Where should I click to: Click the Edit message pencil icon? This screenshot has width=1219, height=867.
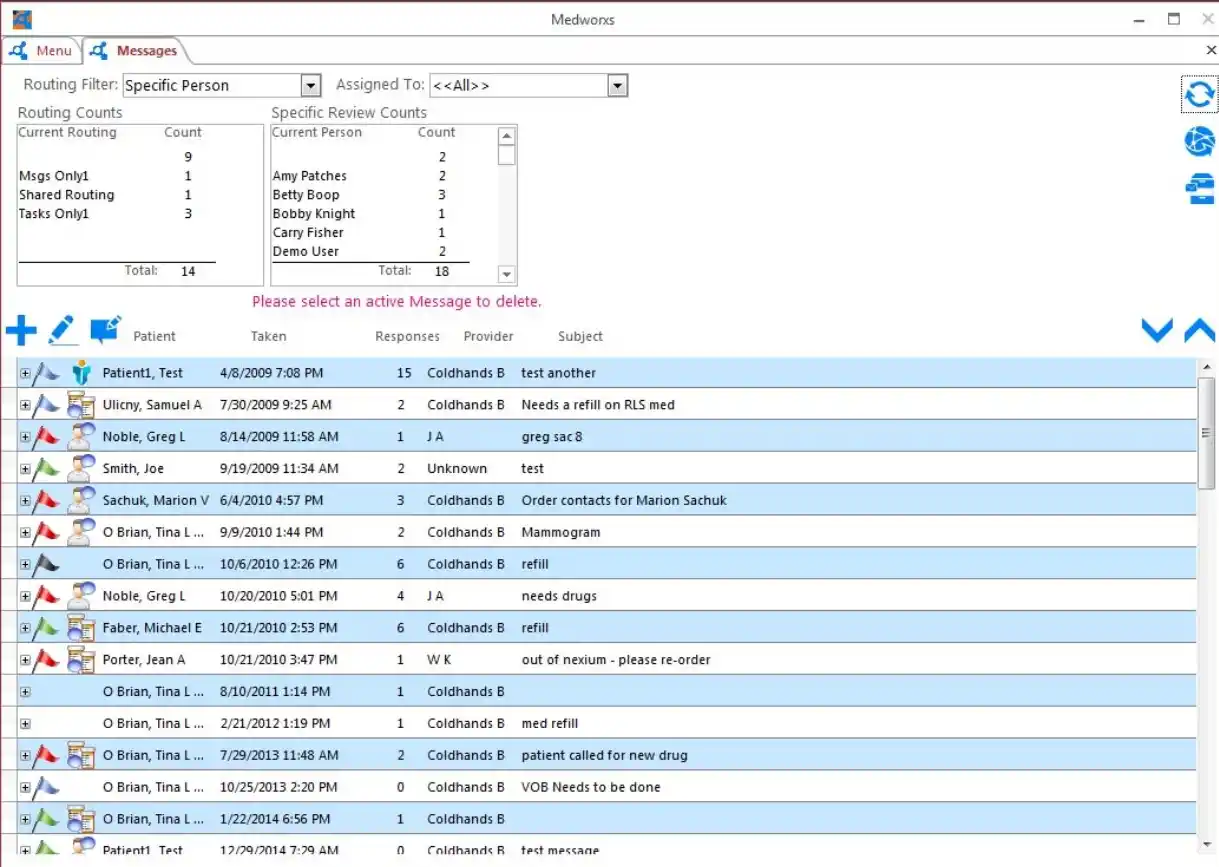point(63,329)
